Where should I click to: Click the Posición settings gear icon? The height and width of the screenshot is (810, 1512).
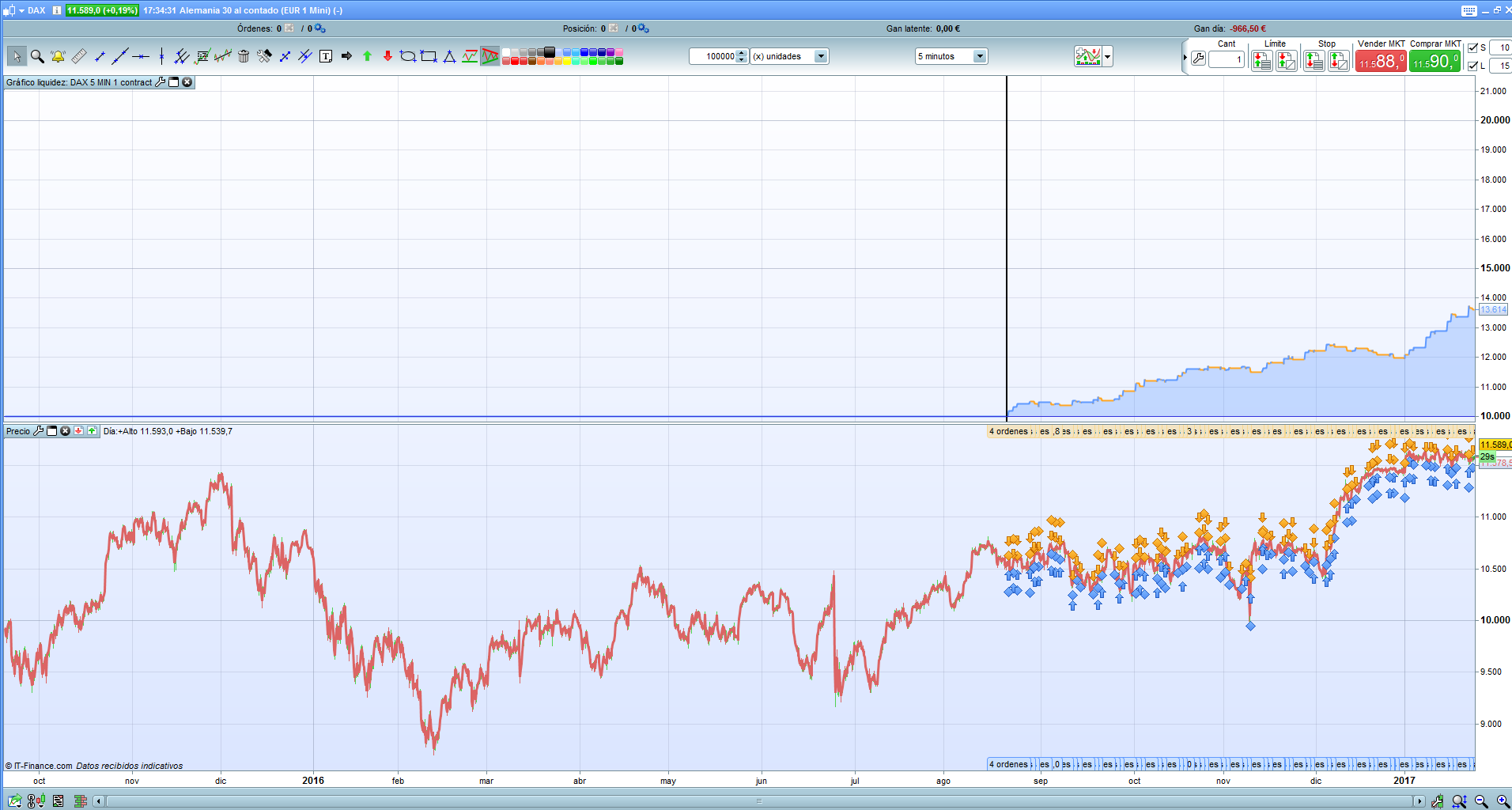pos(643,28)
